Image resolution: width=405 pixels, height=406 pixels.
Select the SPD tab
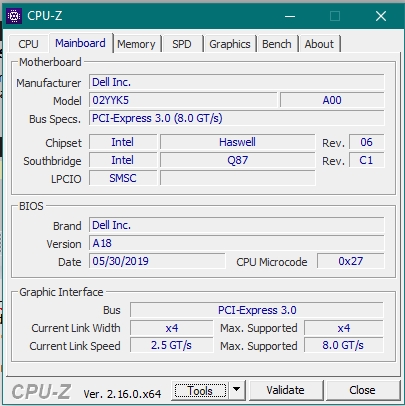pos(182,44)
